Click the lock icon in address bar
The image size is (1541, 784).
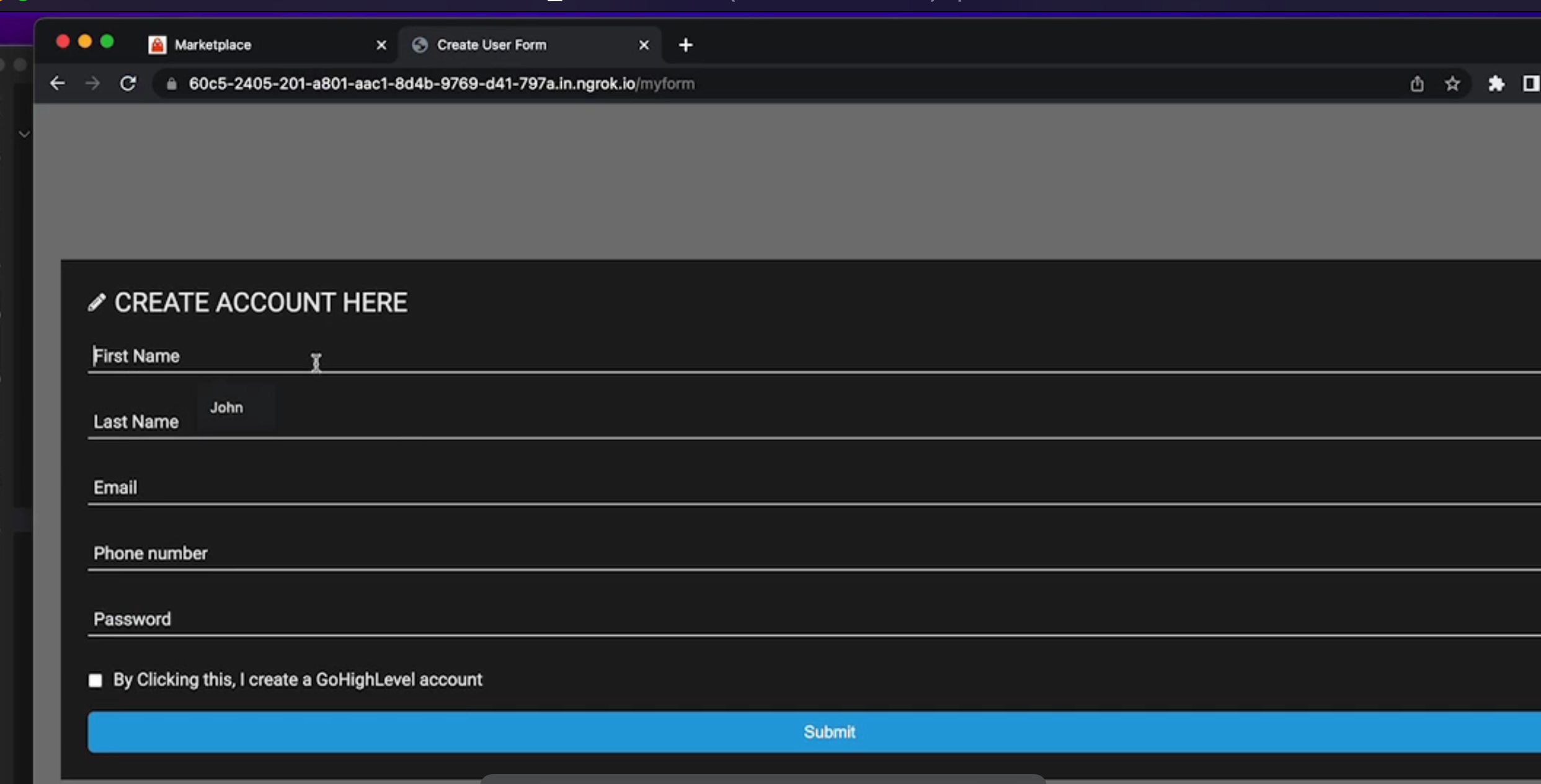[172, 84]
